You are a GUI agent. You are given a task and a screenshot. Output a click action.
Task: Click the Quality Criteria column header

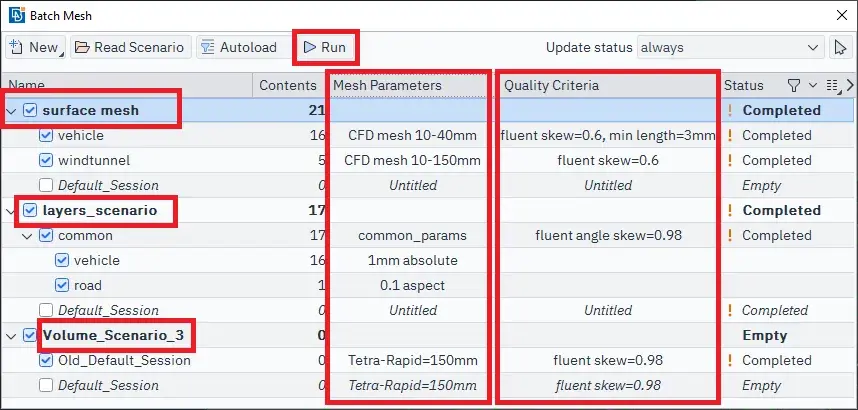(551, 85)
